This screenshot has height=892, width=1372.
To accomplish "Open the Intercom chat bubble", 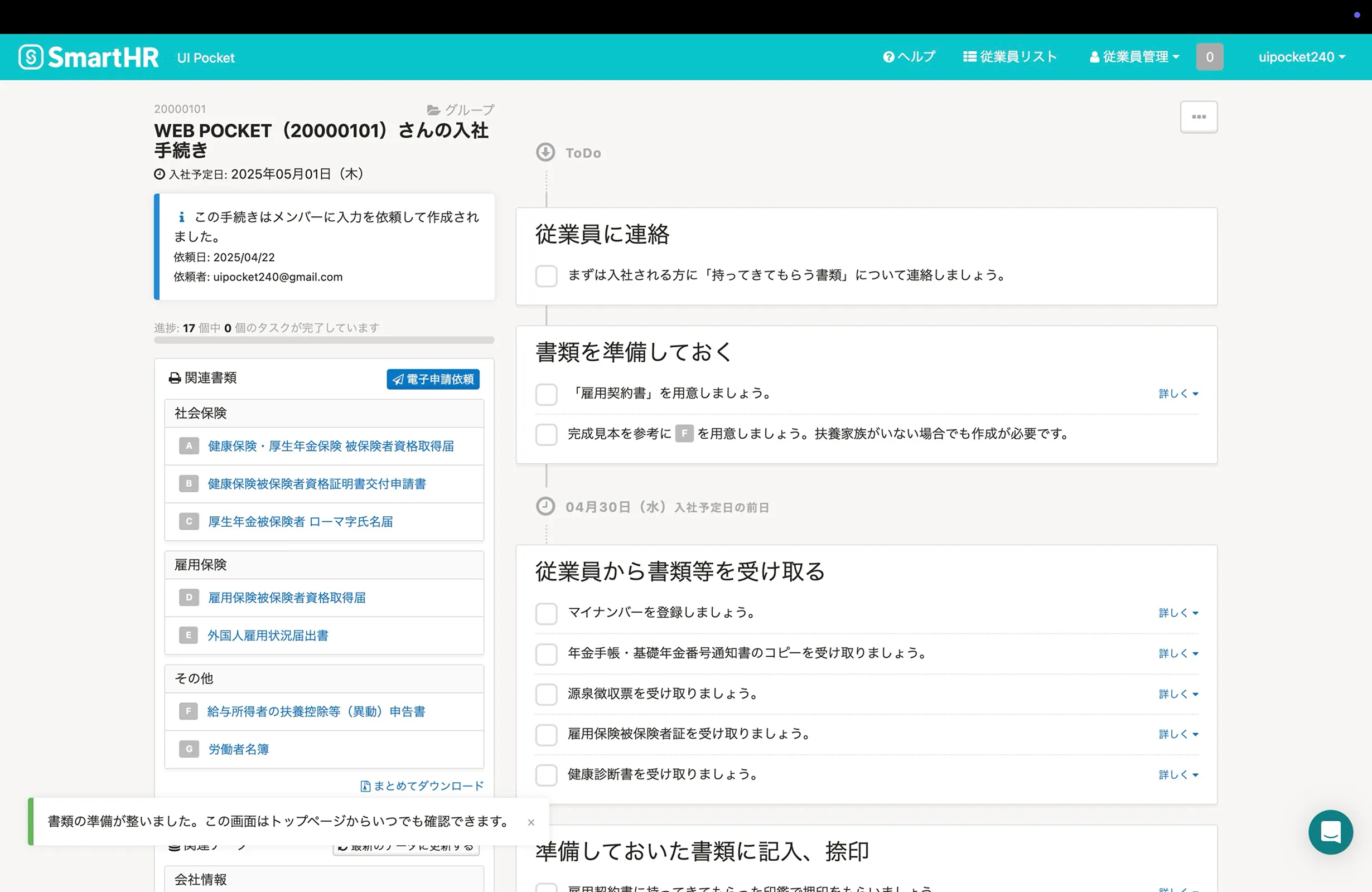I will pos(1331,831).
